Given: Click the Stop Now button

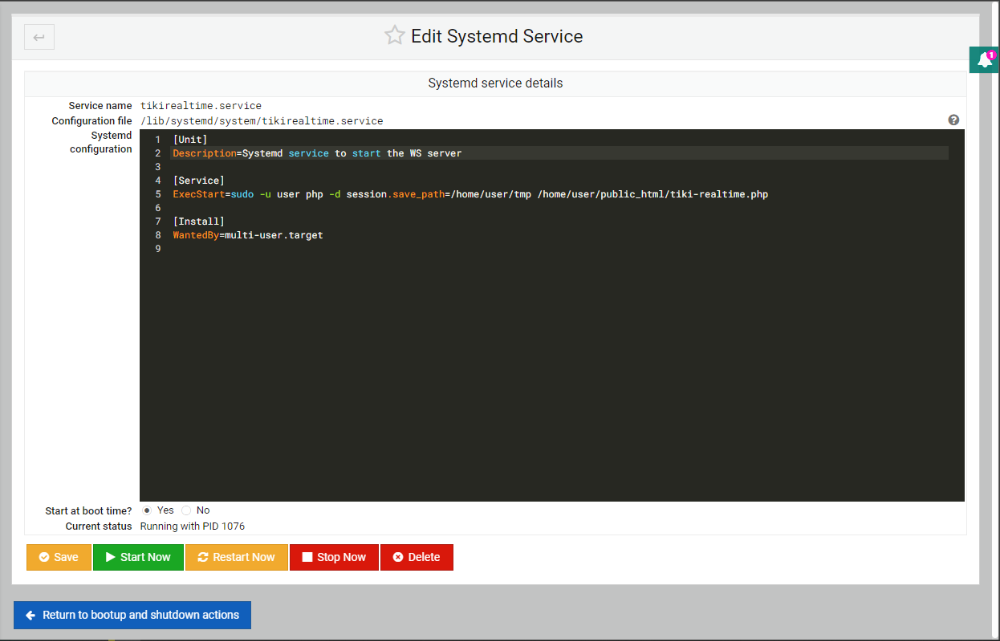Looking at the screenshot, I should pyautogui.click(x=334, y=557).
